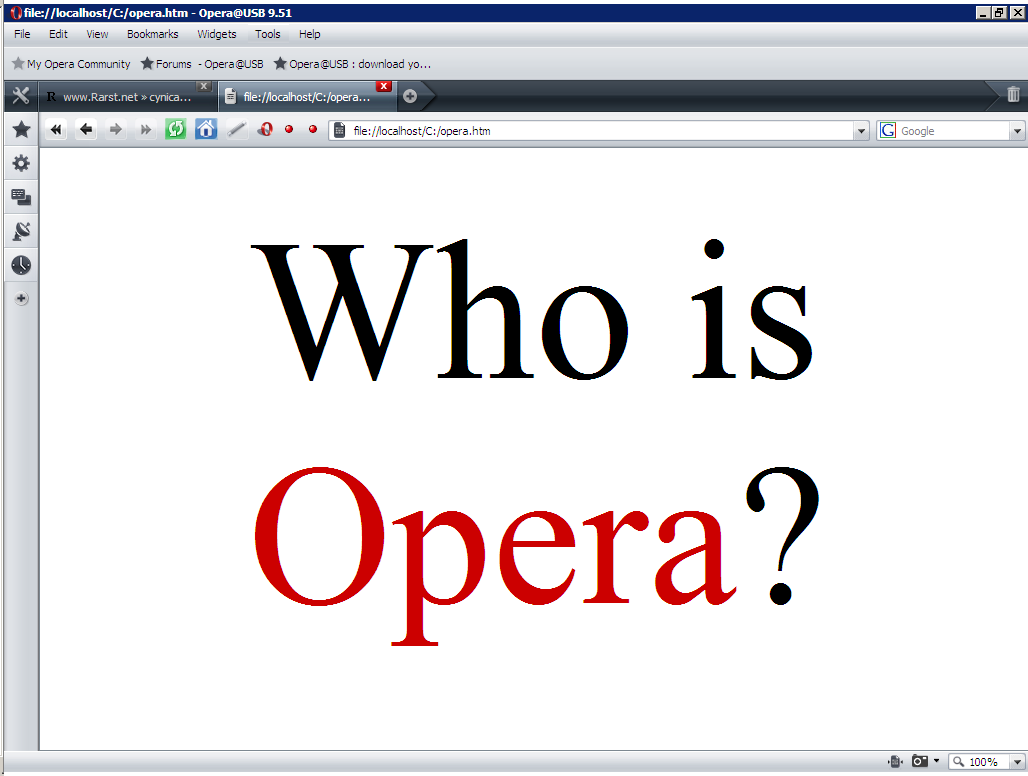Viewport: 1028px width, 776px height.
Task: Click the second red dot button
Action: click(313, 129)
